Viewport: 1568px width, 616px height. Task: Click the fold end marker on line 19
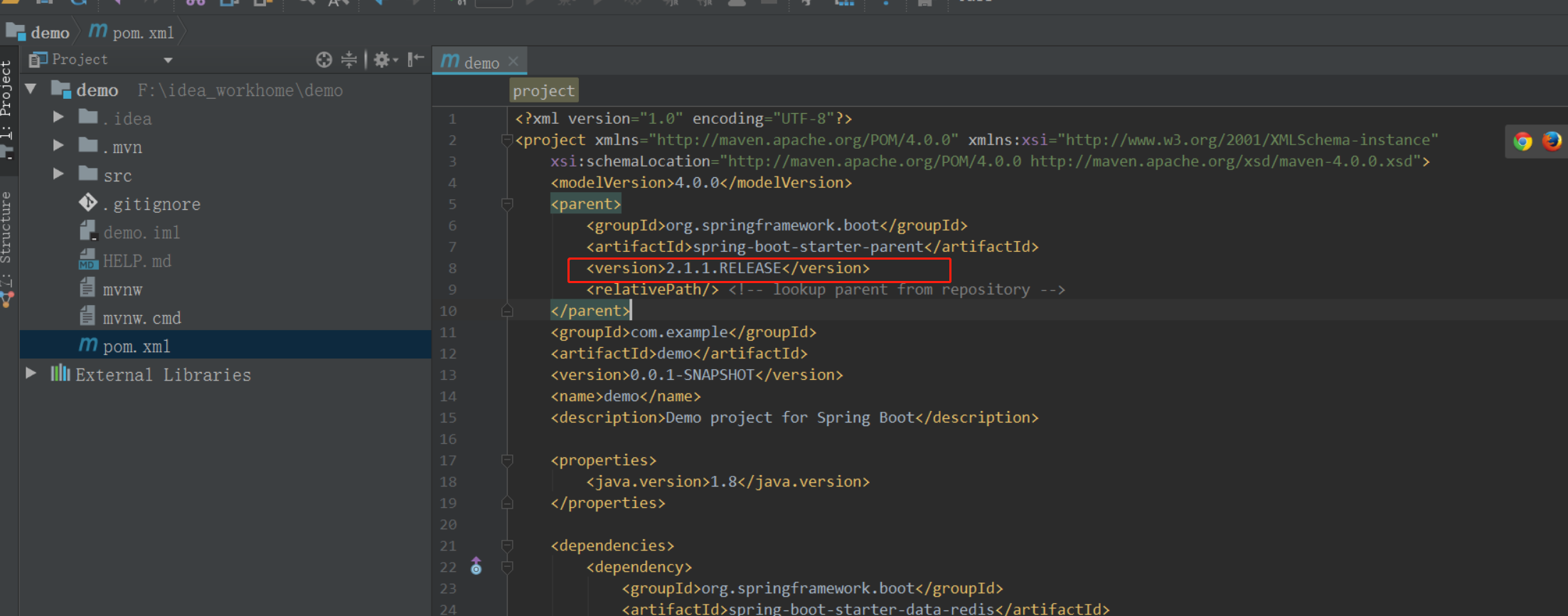pos(507,503)
